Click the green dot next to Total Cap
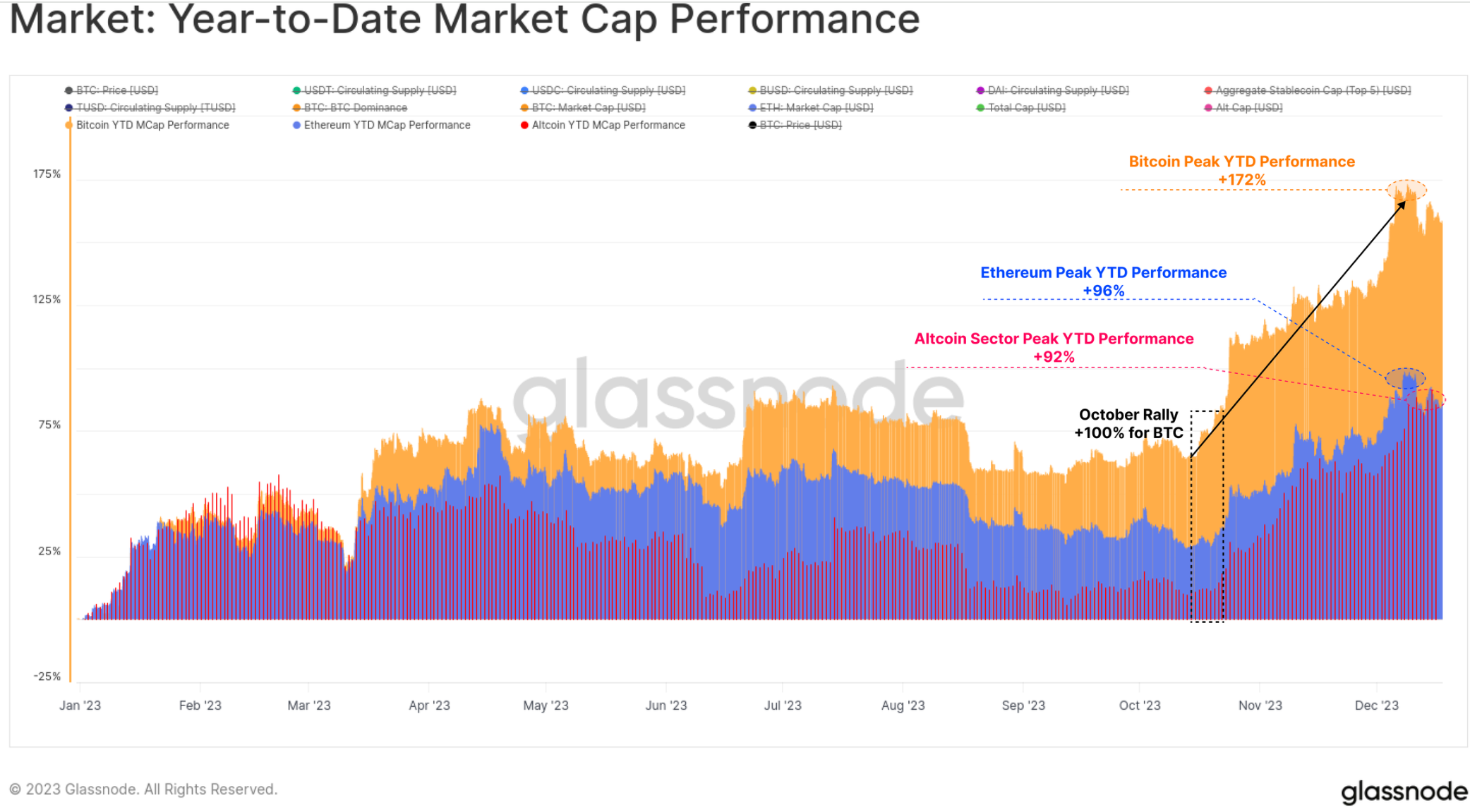 [x=980, y=108]
